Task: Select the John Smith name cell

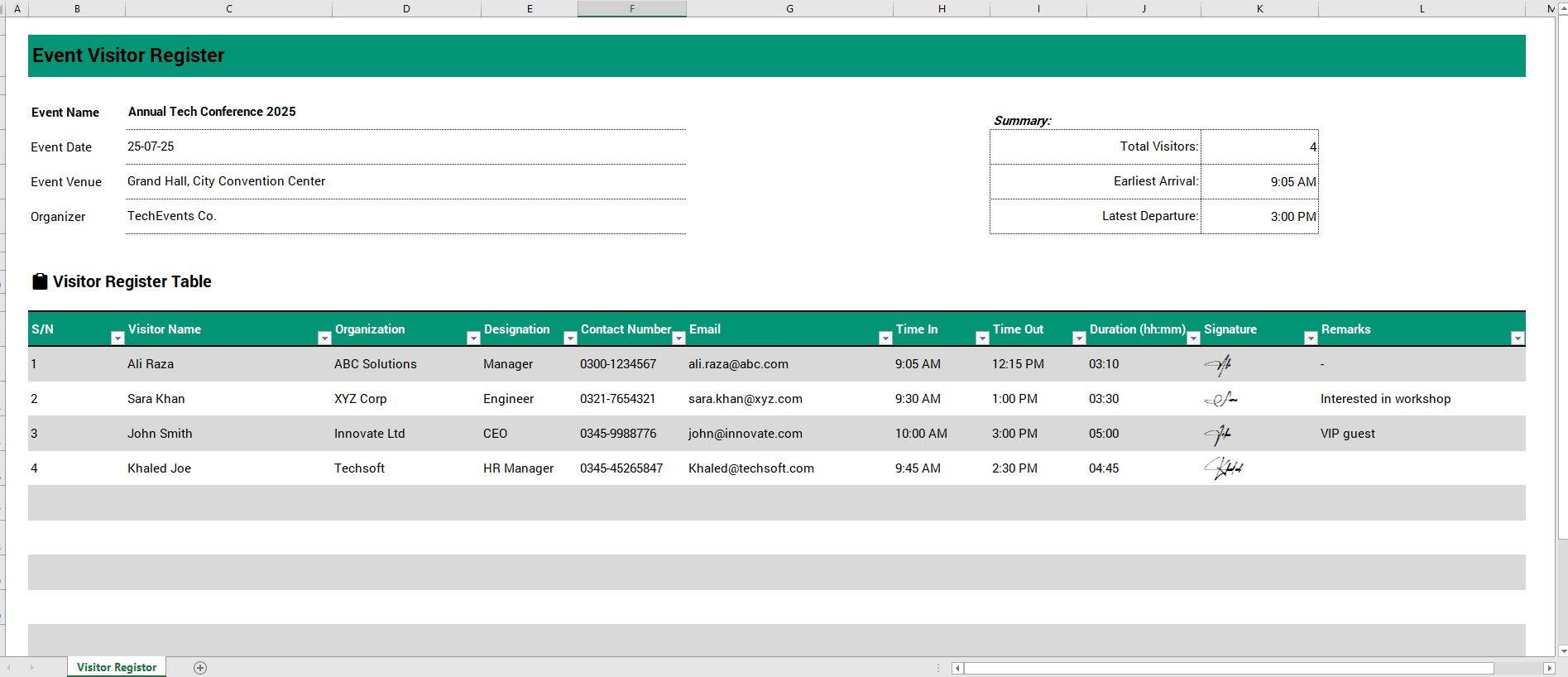Action: 228,434
